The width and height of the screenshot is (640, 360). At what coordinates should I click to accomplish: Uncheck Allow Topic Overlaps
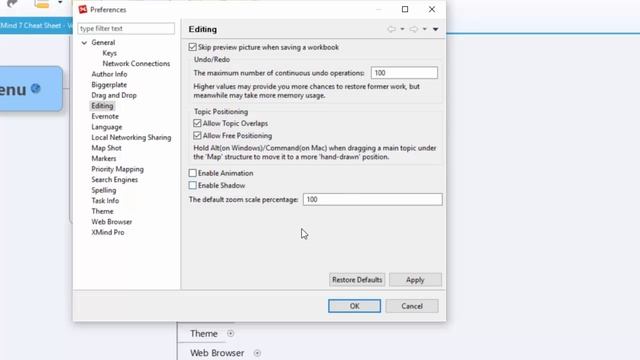click(197, 123)
